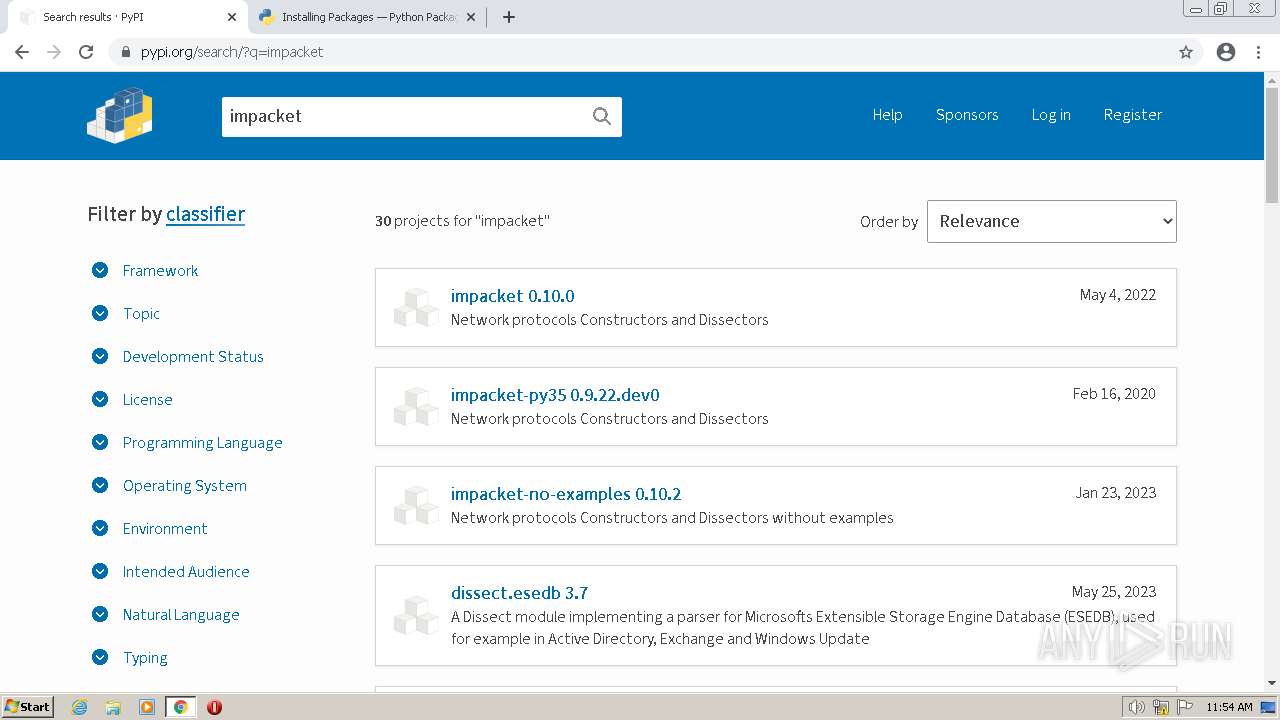Click the May 4, 2022 date
The width and height of the screenshot is (1280, 720).
(x=1118, y=295)
